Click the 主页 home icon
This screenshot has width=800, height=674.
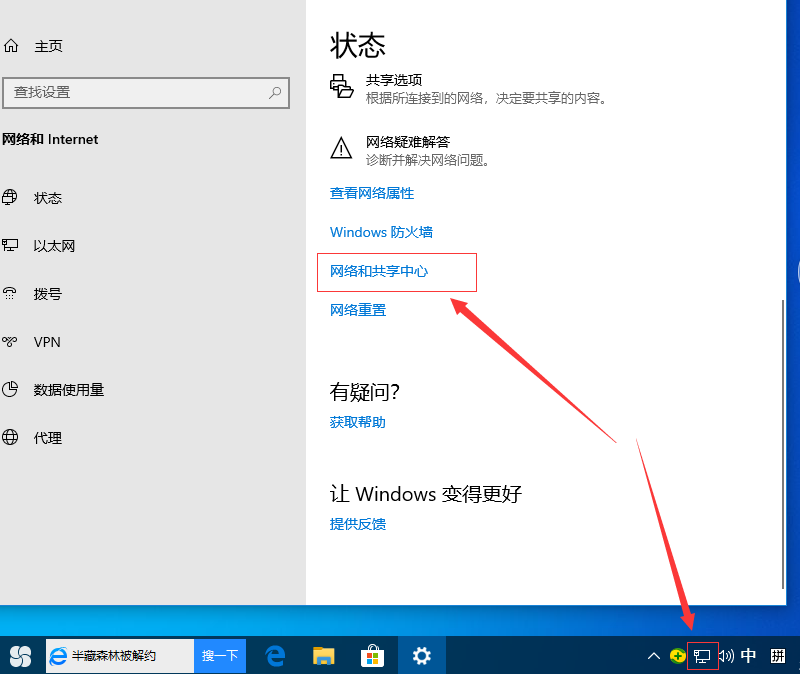click(13, 45)
